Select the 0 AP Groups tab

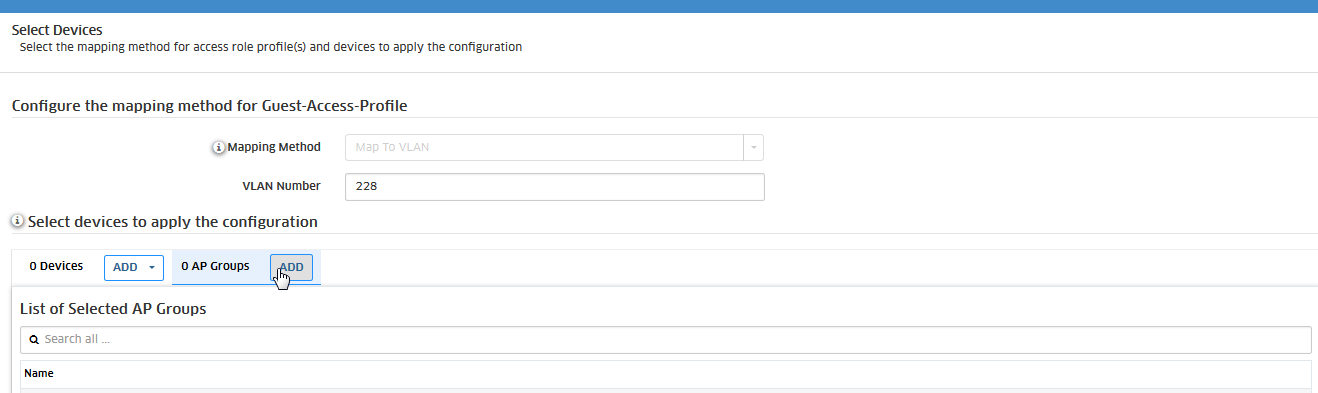pos(215,266)
